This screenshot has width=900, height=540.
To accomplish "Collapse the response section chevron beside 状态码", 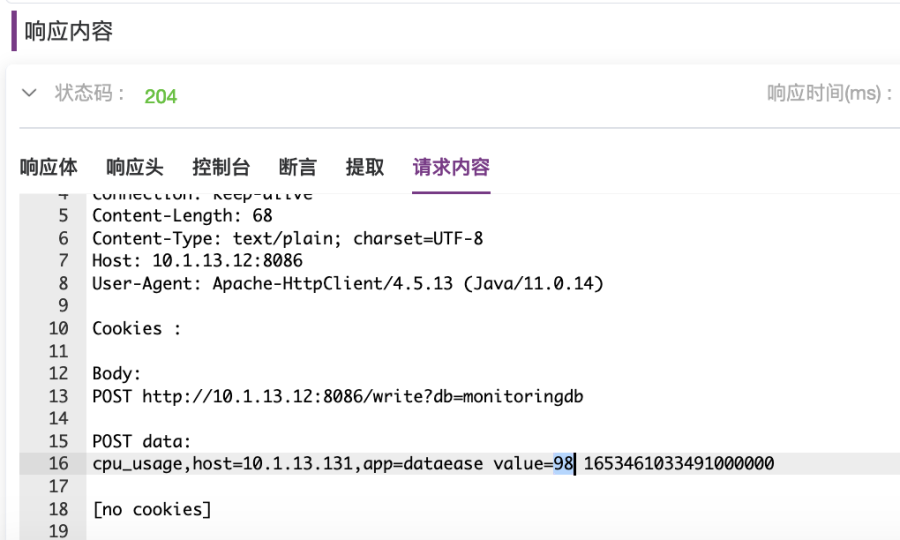I will point(29,93).
